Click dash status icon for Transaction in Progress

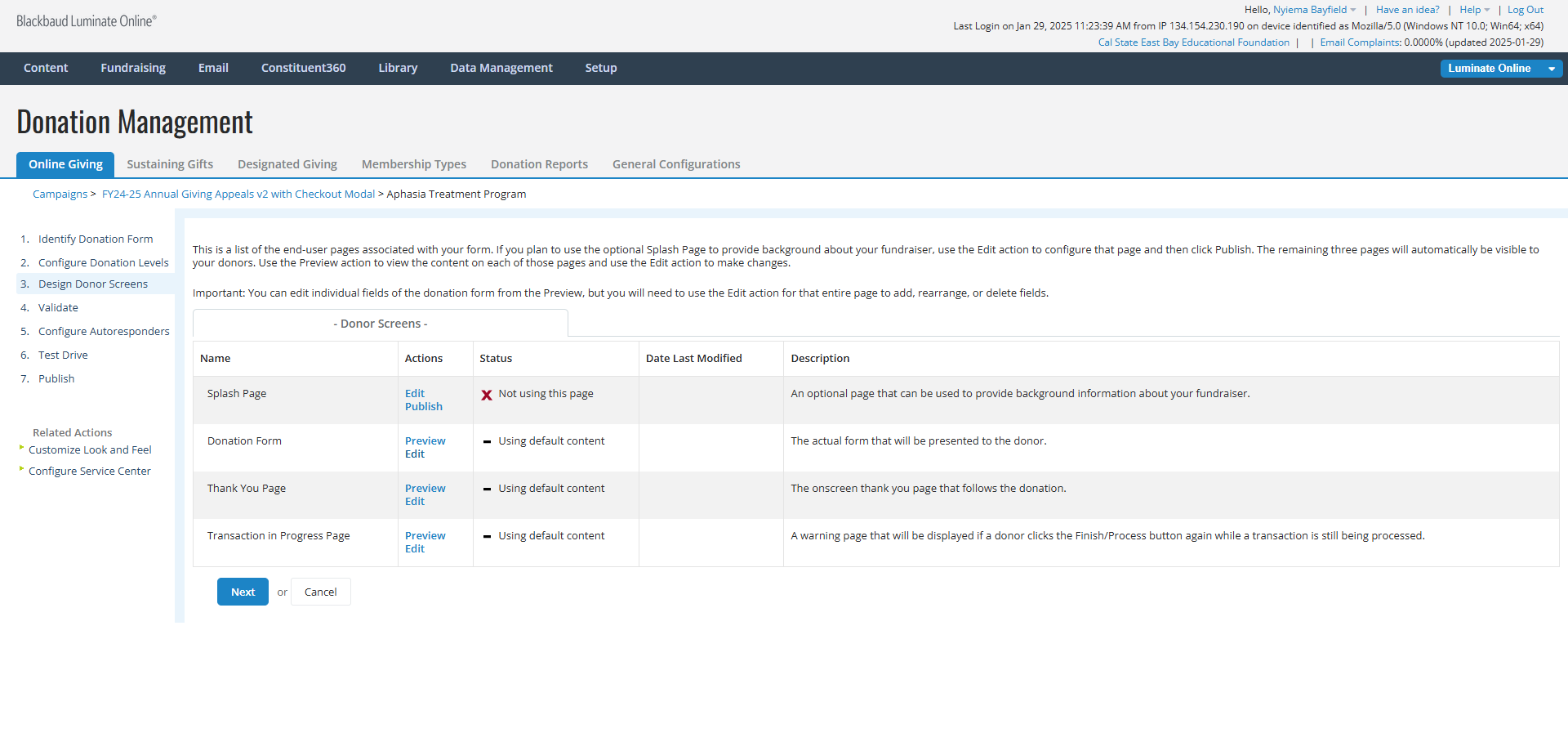pos(487,536)
